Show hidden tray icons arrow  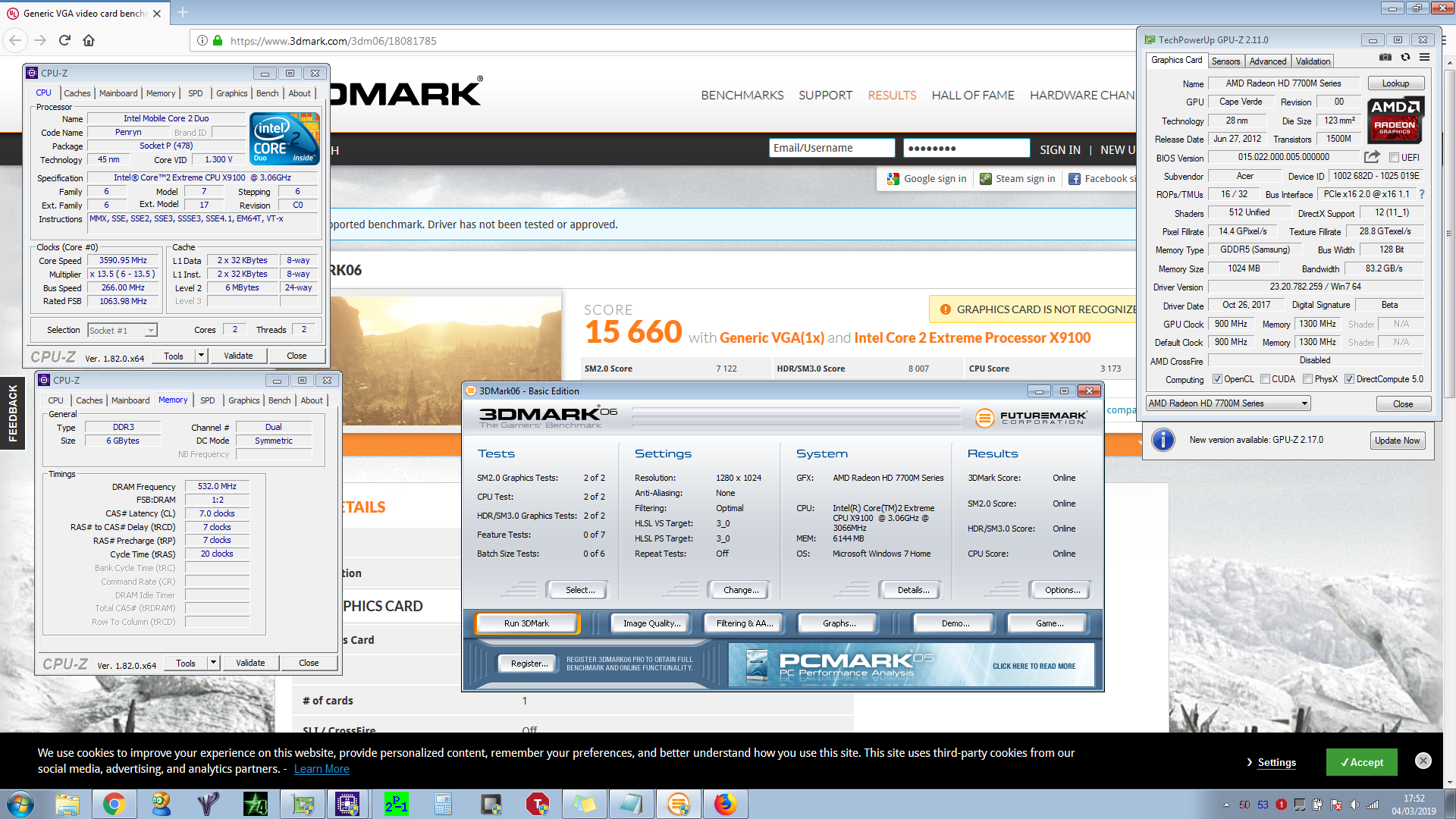(1226, 805)
